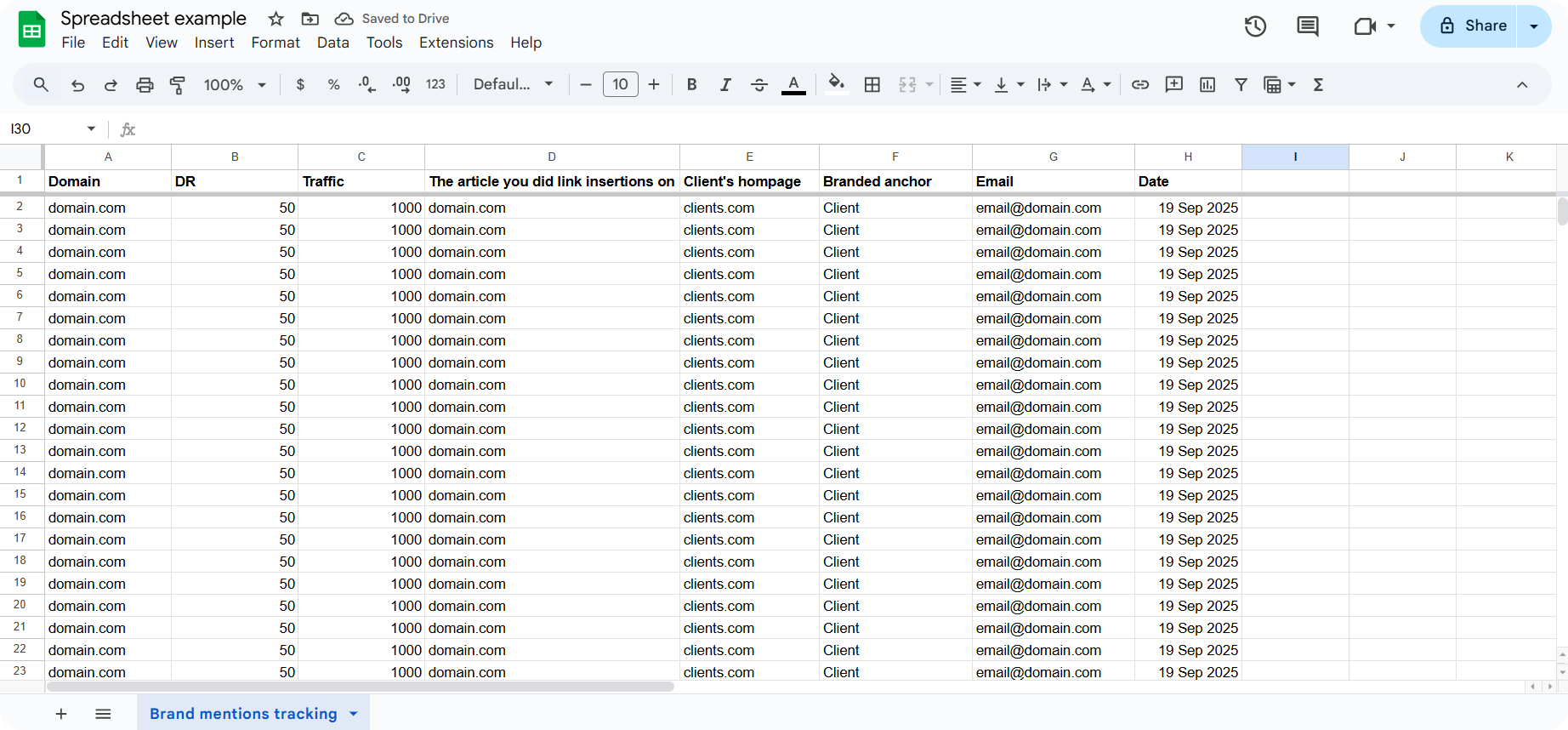The height and width of the screenshot is (730, 1568).
Task: Open the version history clock icon
Action: point(1255,26)
